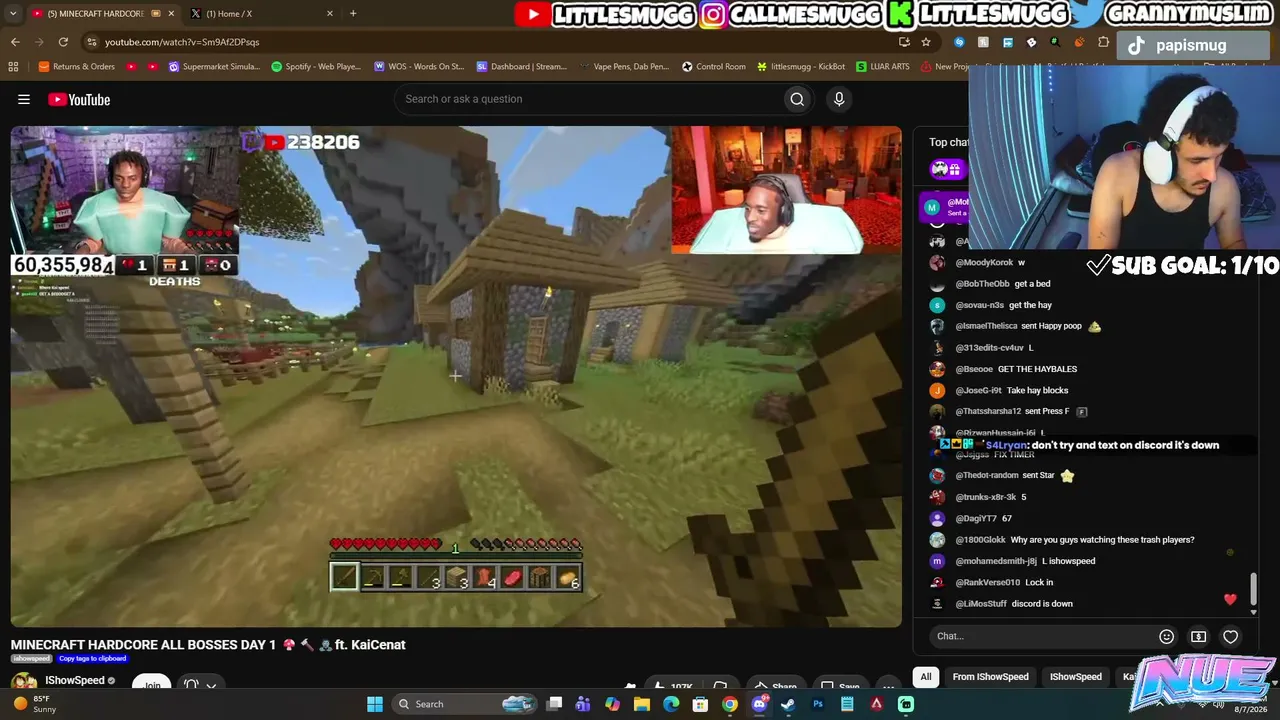The height and width of the screenshot is (720, 1280).
Task: Open the LUAR ARTS bookmark
Action: (883, 67)
